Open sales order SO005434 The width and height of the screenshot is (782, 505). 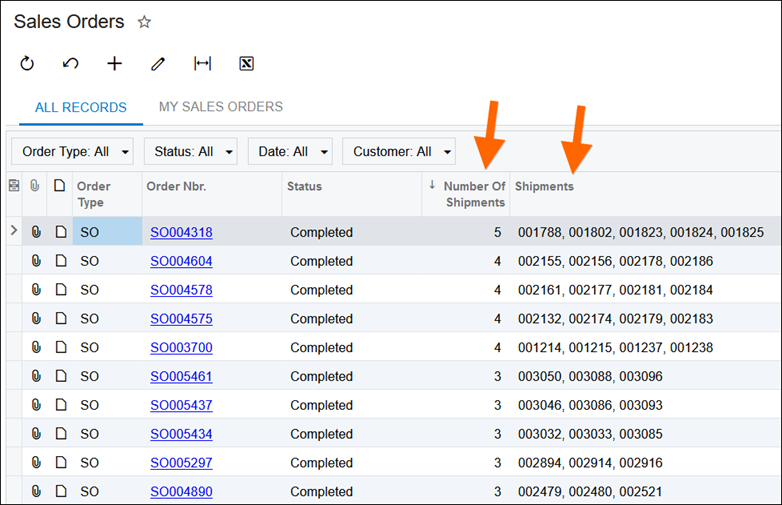182,434
